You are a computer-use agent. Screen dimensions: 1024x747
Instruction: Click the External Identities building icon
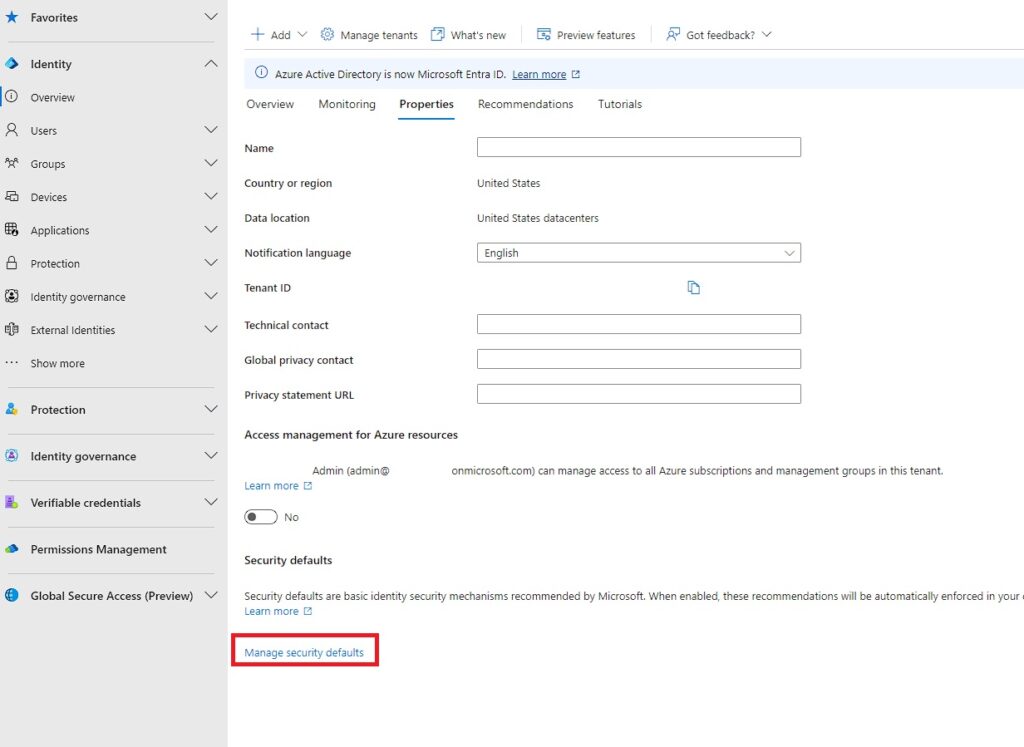(x=12, y=330)
